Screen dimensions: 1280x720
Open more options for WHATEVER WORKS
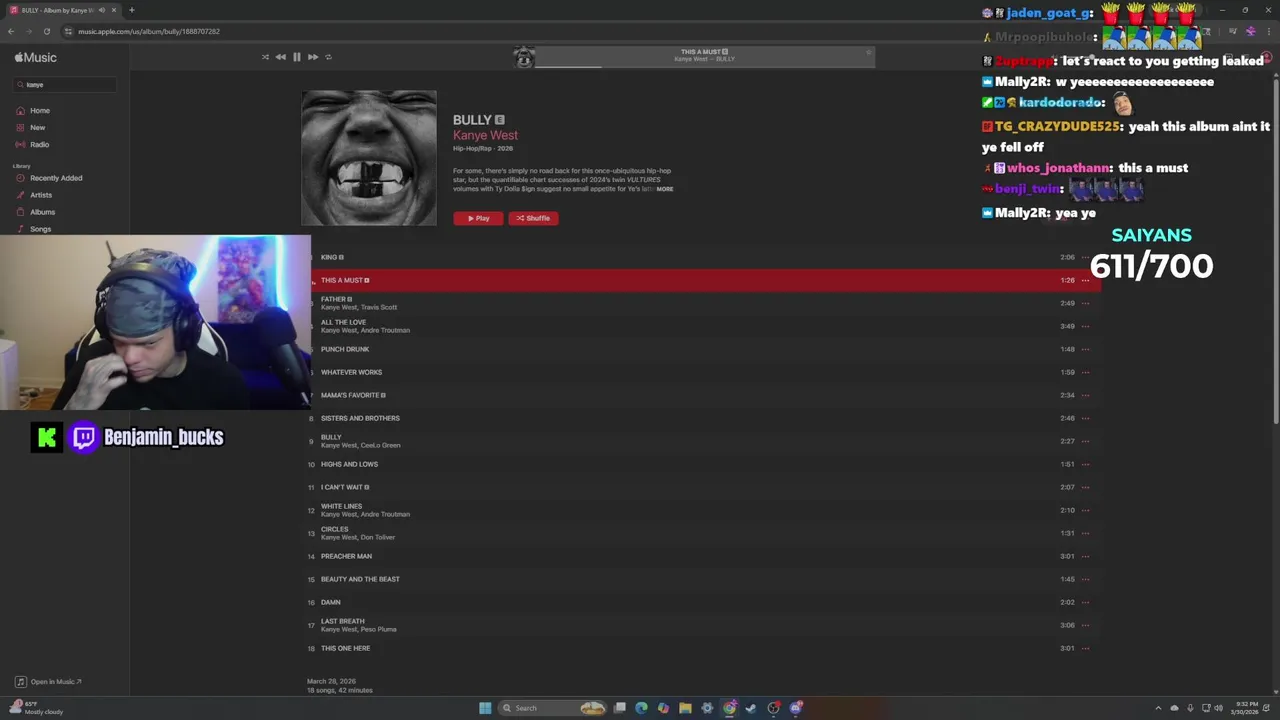click(1085, 372)
